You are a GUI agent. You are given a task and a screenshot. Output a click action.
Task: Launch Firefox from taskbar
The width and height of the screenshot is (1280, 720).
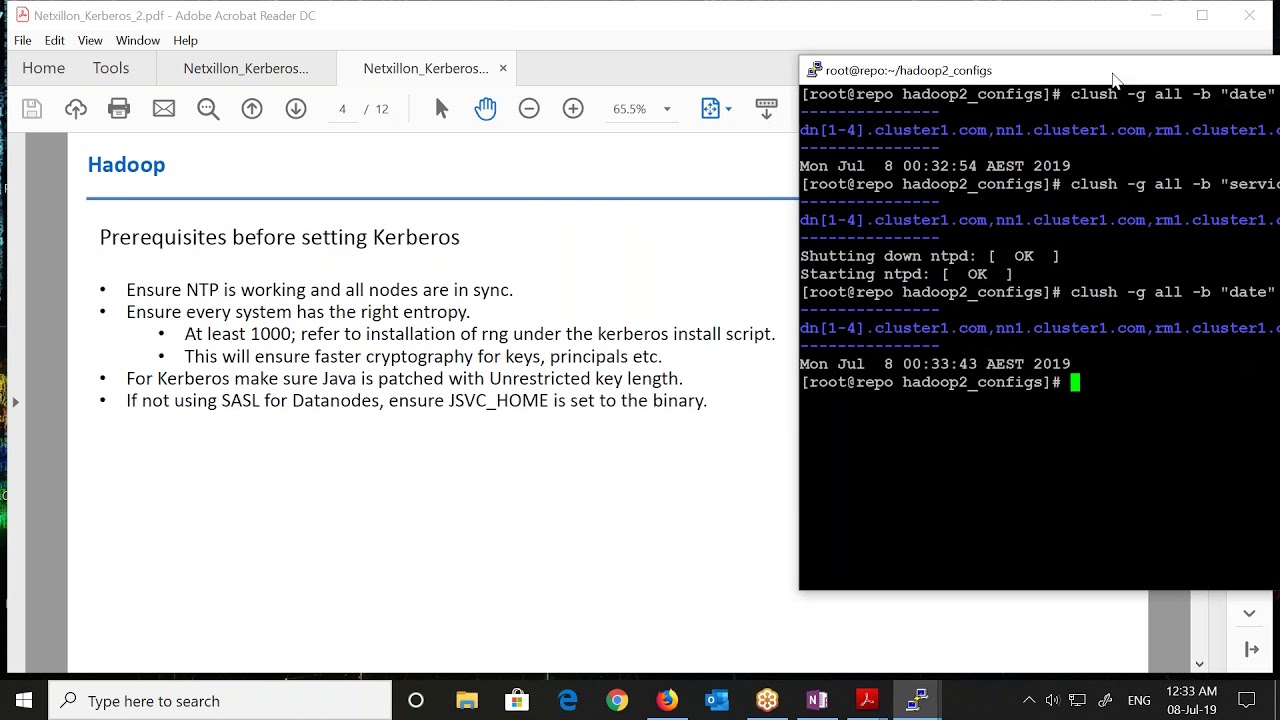click(667, 701)
